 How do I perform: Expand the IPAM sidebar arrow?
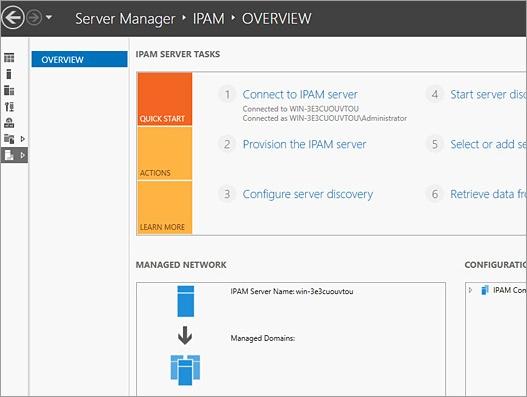23,155
